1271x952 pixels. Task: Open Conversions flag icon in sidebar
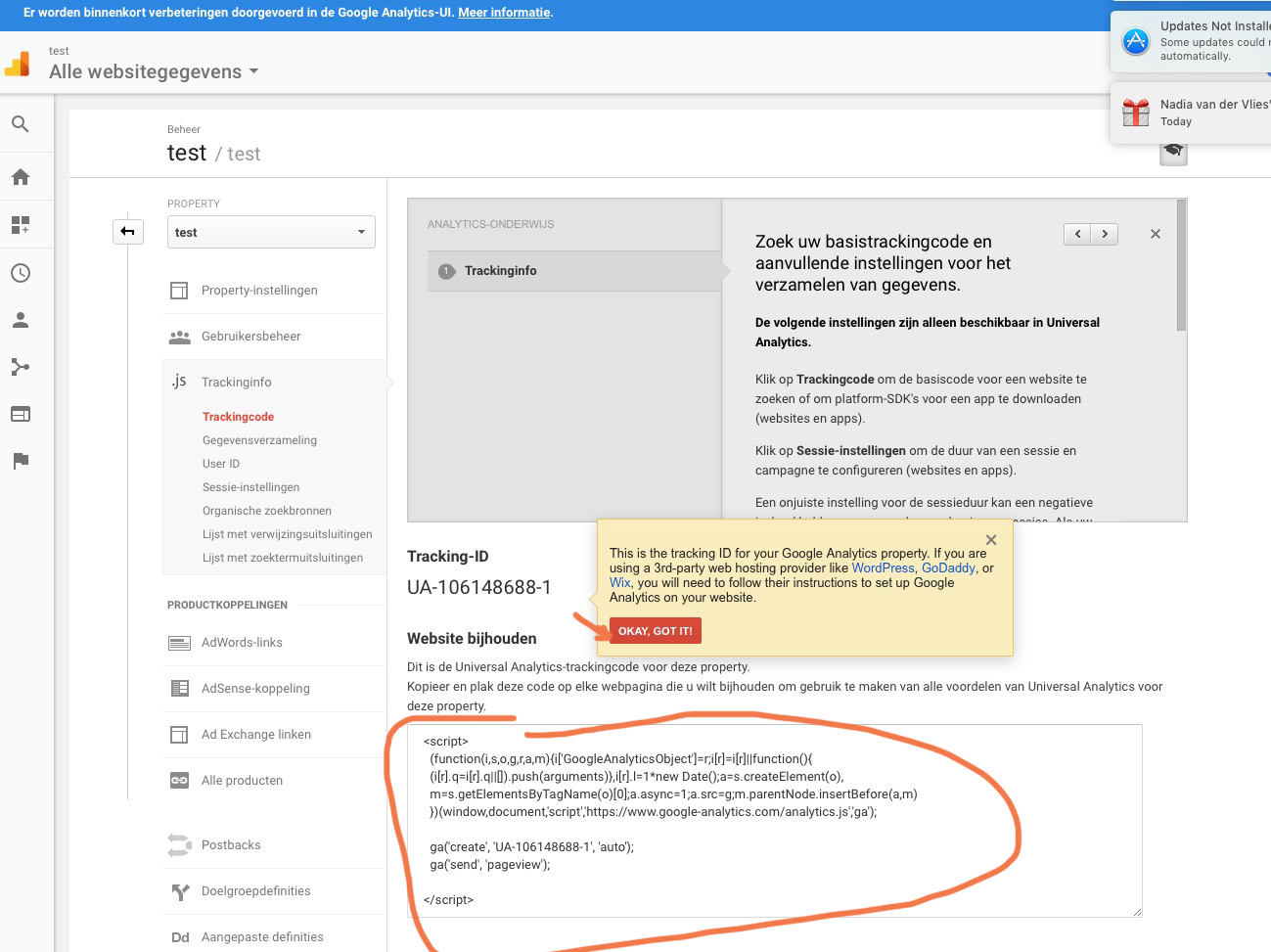tap(20, 461)
